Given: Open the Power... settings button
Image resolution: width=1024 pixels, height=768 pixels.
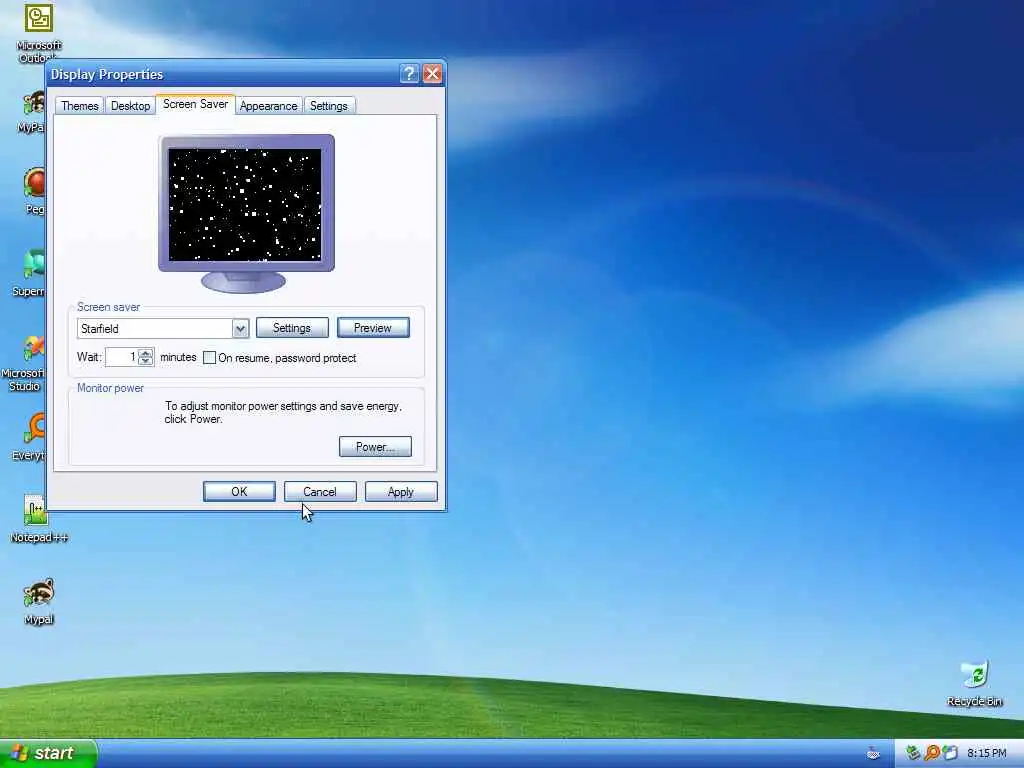Looking at the screenshot, I should pos(375,447).
